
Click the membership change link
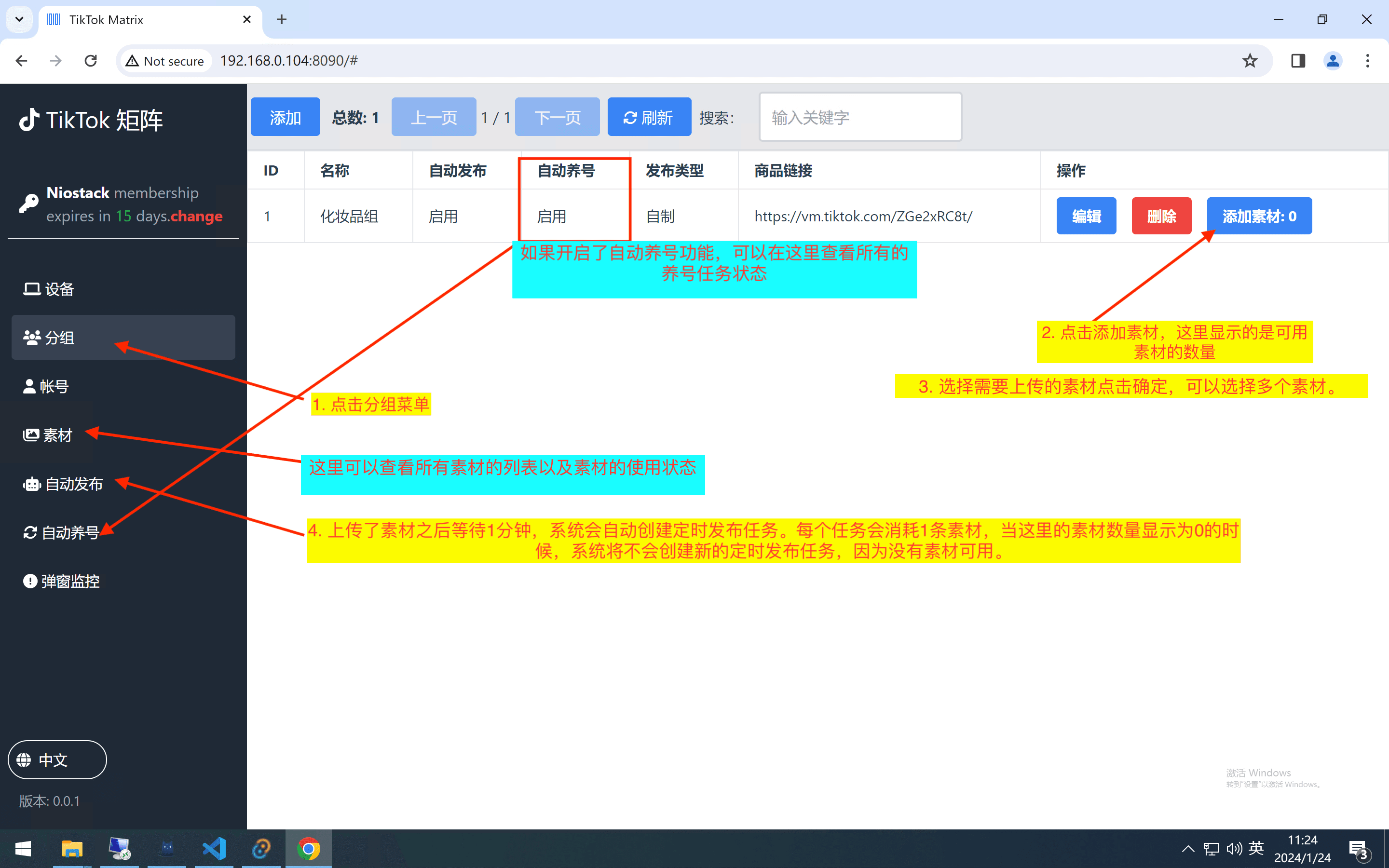[196, 216]
